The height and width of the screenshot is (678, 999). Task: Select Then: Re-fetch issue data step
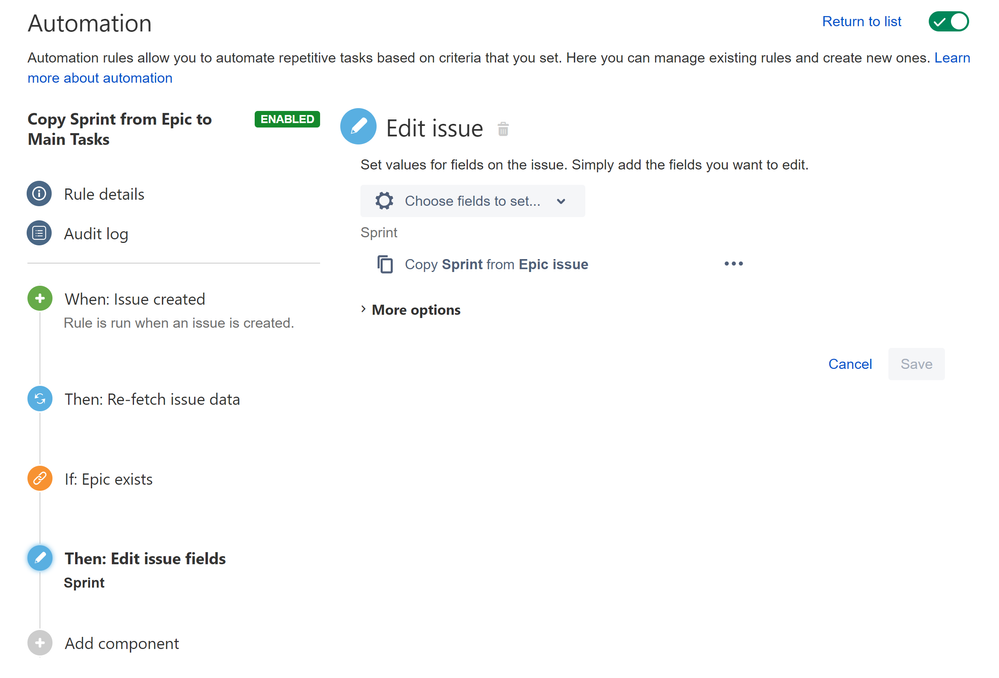(152, 400)
